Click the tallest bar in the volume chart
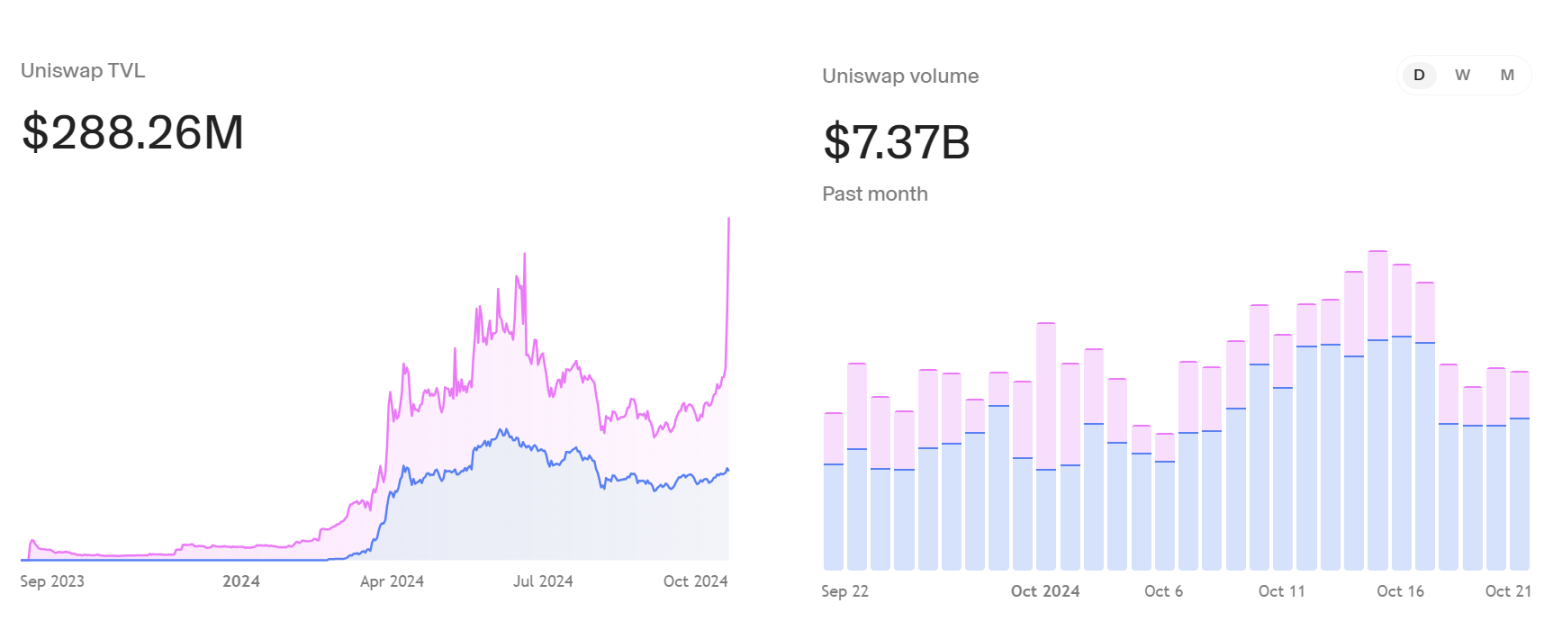Screen dimensions: 1553x630 [x=1378, y=410]
